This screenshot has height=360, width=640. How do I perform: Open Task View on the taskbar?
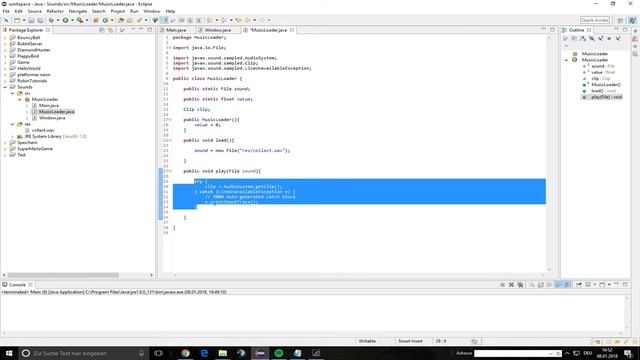(159, 353)
